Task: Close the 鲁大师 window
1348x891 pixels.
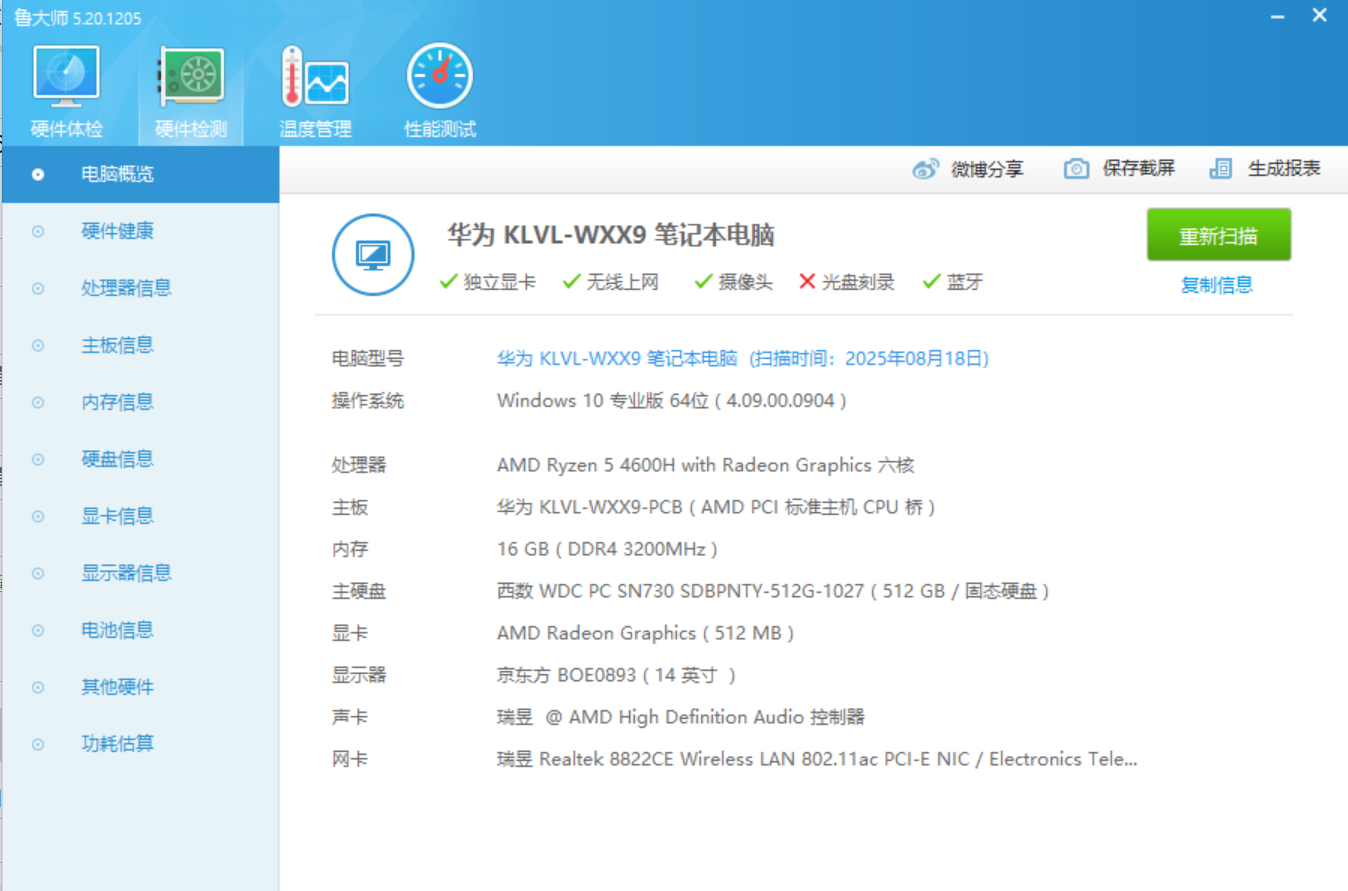Action: tap(1320, 16)
